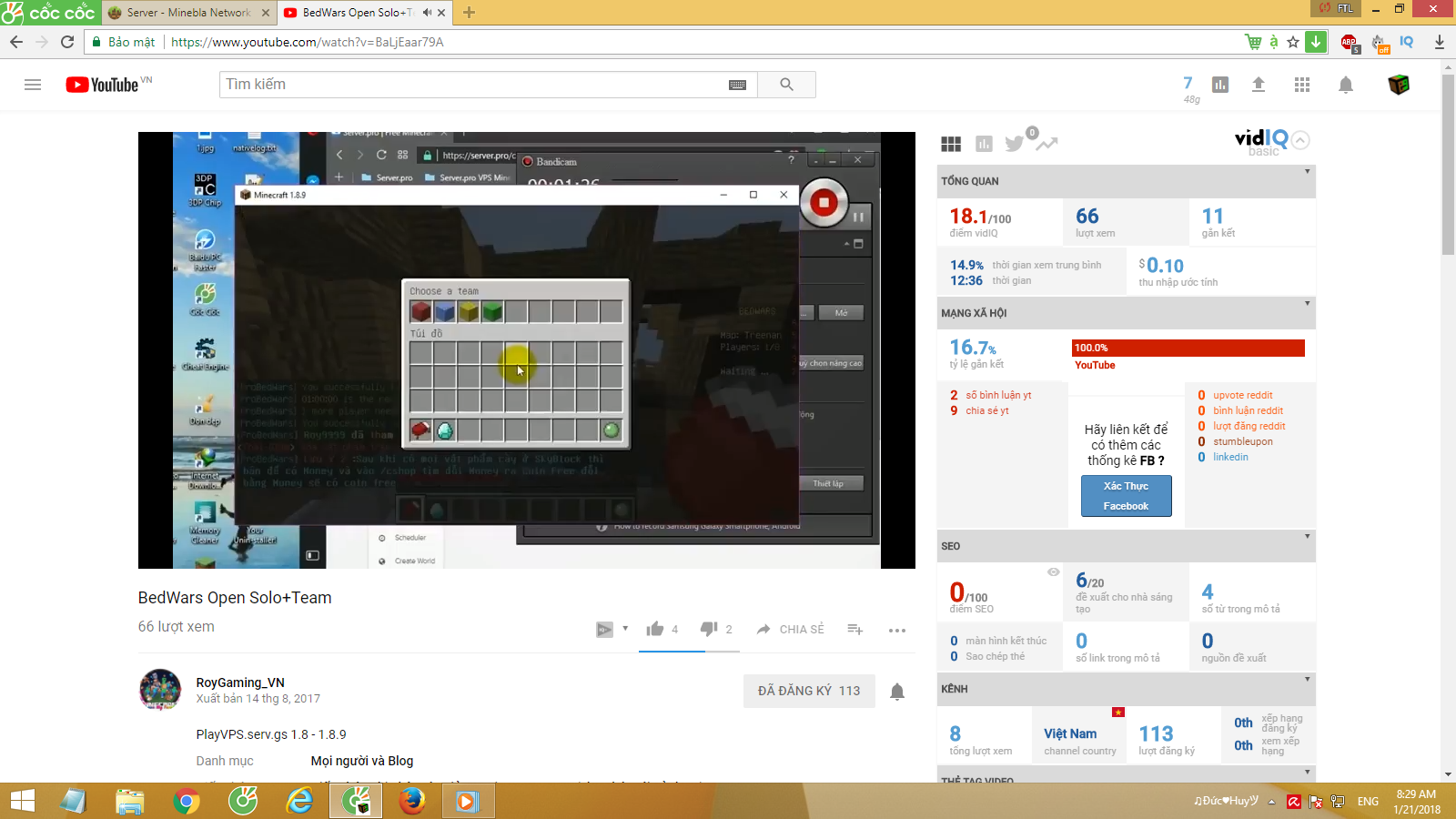Go back to the previous page
This screenshot has width=1456, height=819.
[16, 42]
